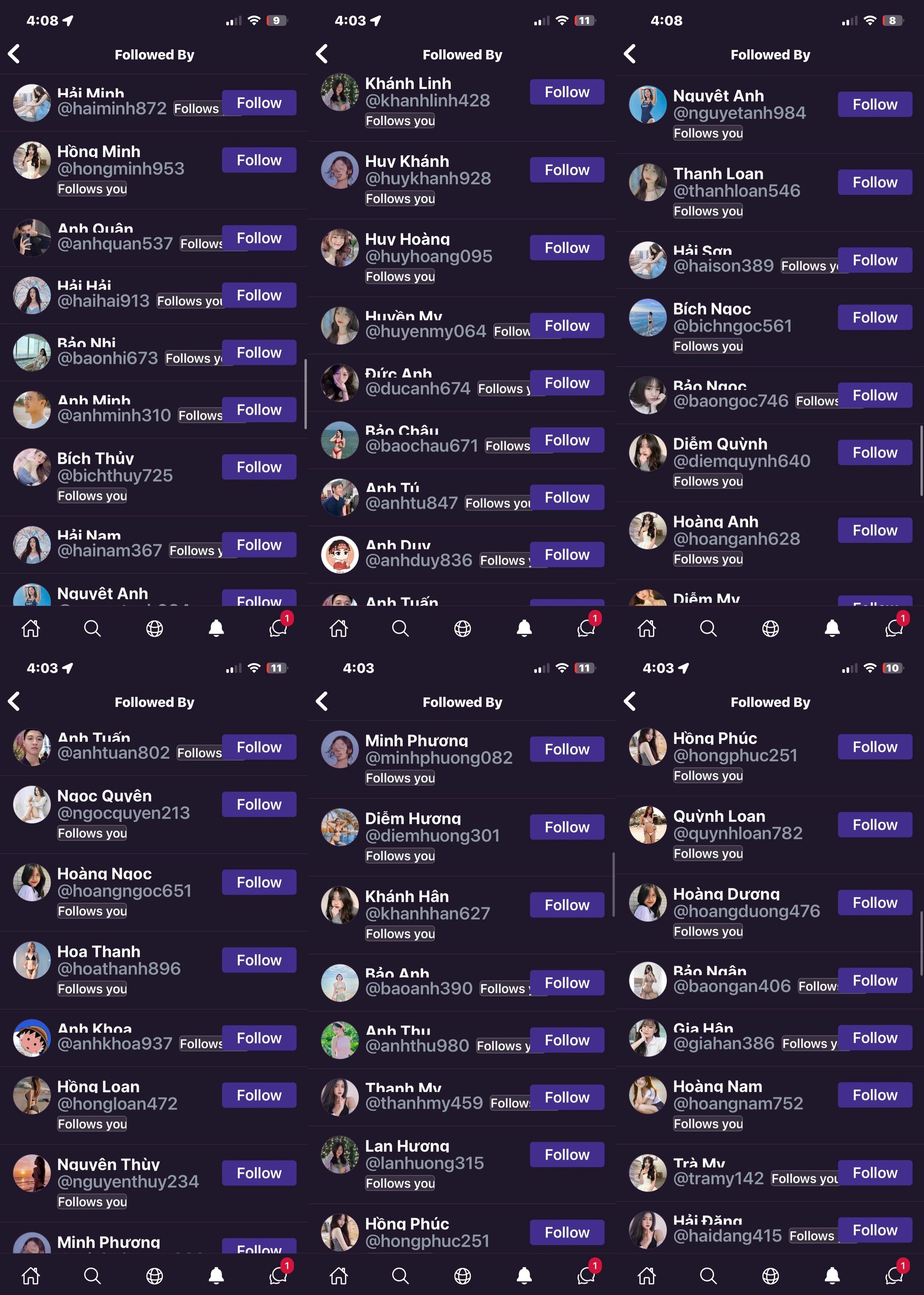Follow Khánh Hân @khanhhan627
Viewport: 924px width, 1295px height.
(x=567, y=905)
